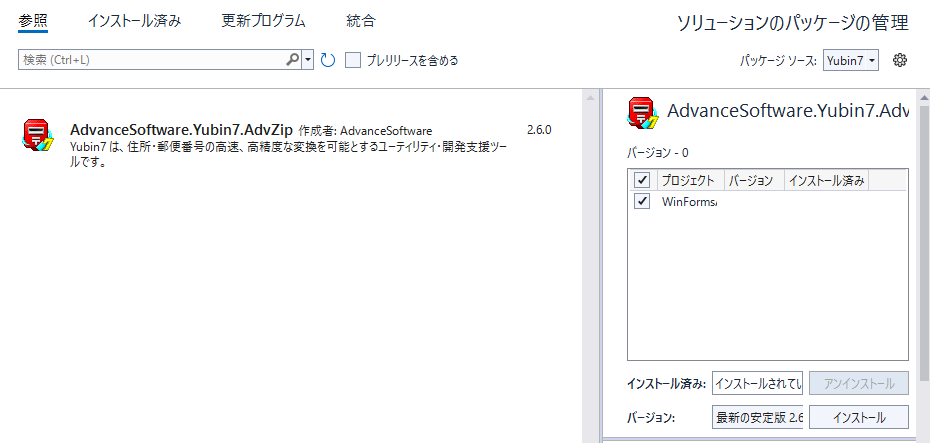
Task: Open the パッケージ ソース Yubin7 dropdown
Action: pyautogui.click(x=851, y=60)
